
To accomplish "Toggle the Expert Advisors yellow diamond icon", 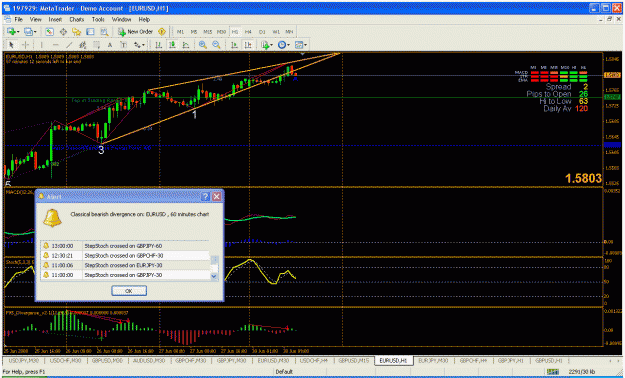I will pyautogui.click(x=162, y=32).
